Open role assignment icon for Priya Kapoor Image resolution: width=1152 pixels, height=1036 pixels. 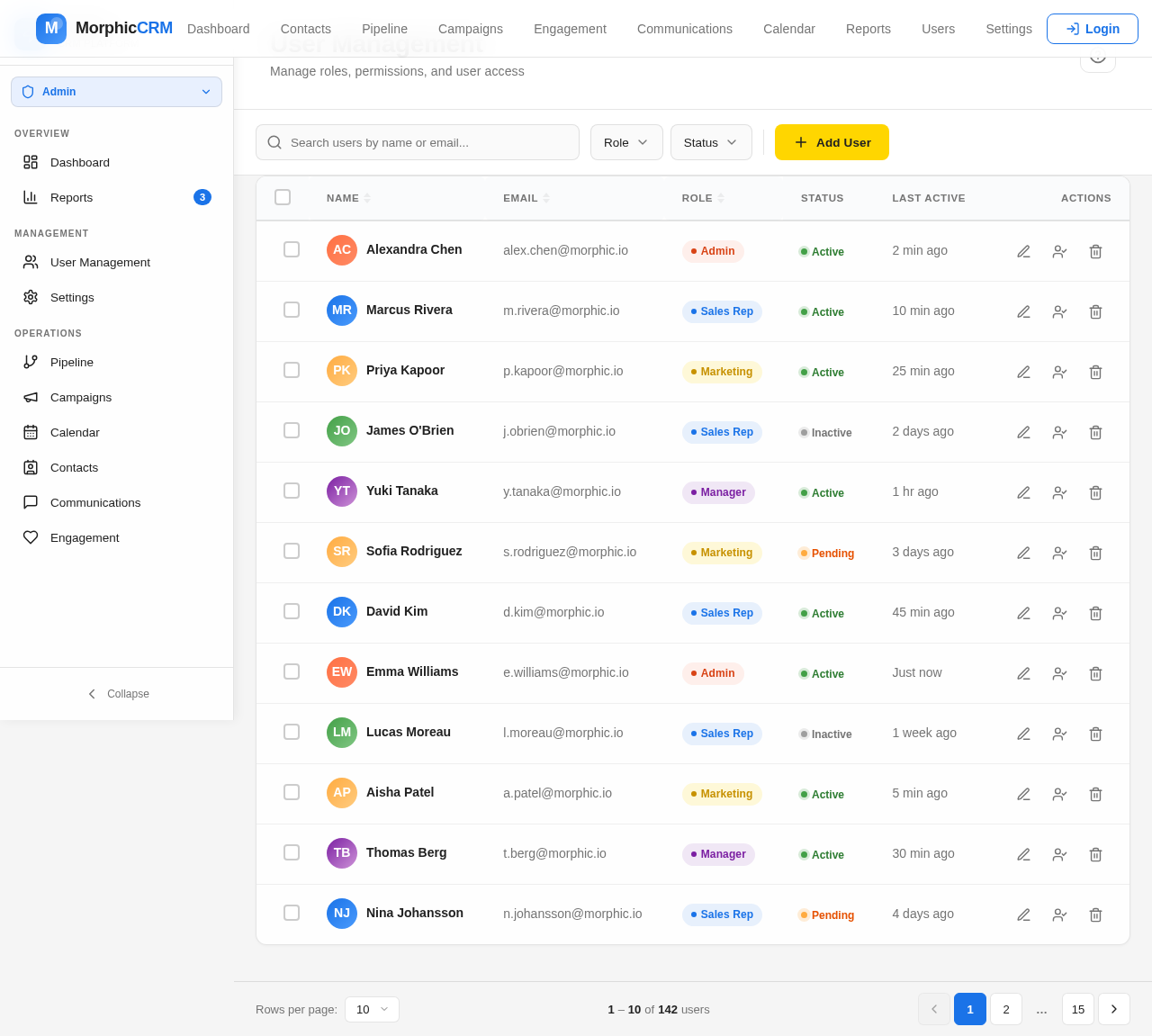(1059, 372)
